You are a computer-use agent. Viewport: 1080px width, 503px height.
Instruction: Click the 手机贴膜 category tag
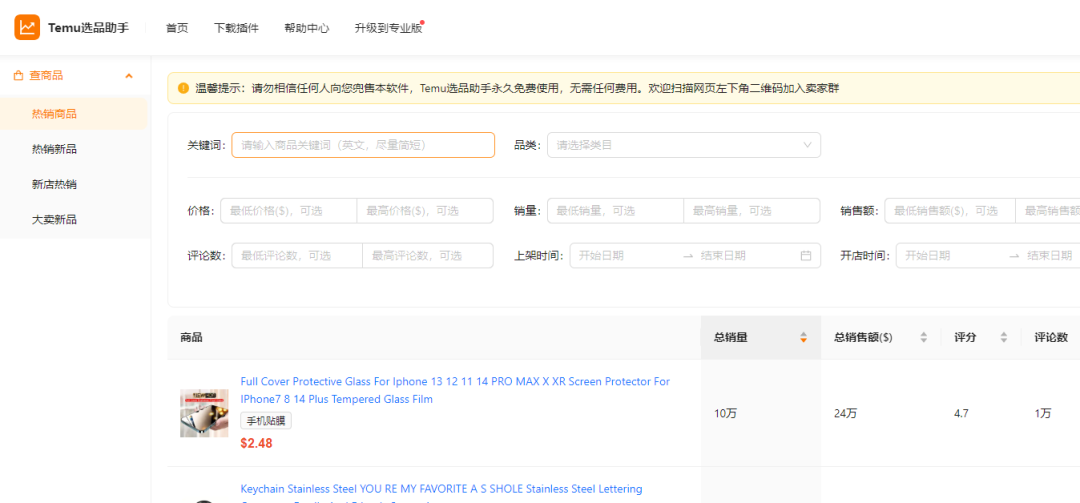[266, 421]
